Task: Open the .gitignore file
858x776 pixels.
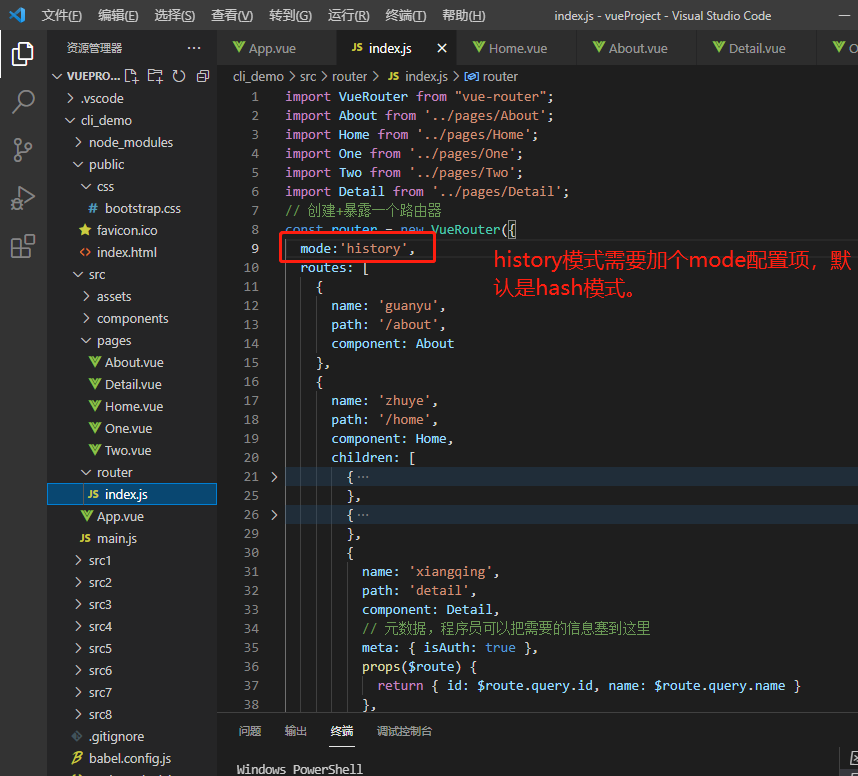Action: coord(132,737)
